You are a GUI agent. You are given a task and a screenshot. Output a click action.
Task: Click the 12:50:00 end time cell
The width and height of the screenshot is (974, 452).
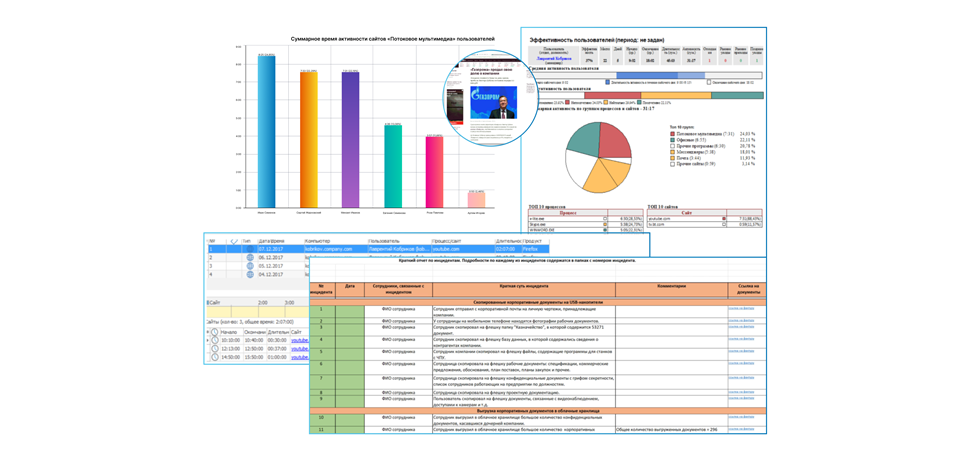pos(254,348)
